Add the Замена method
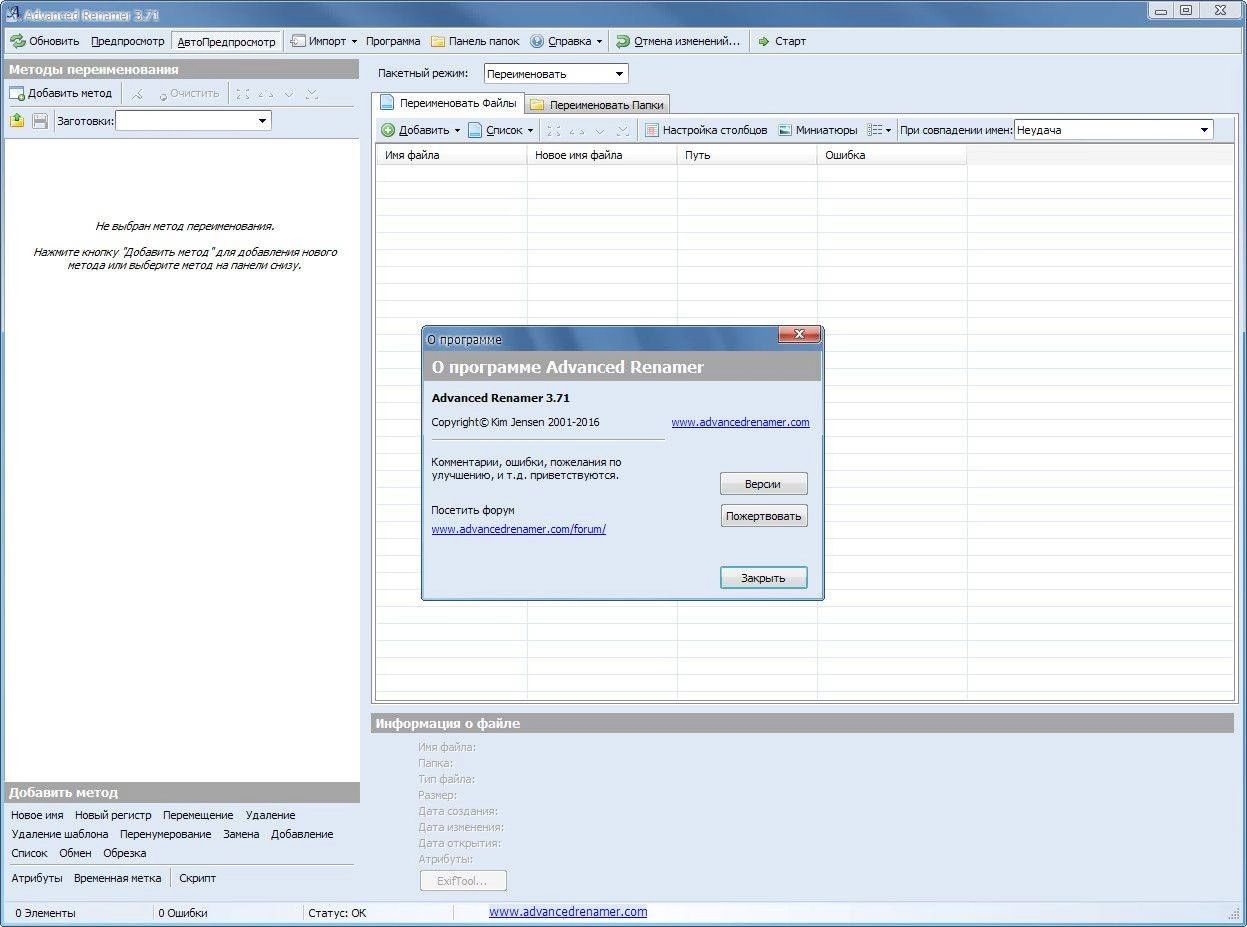 [x=241, y=834]
